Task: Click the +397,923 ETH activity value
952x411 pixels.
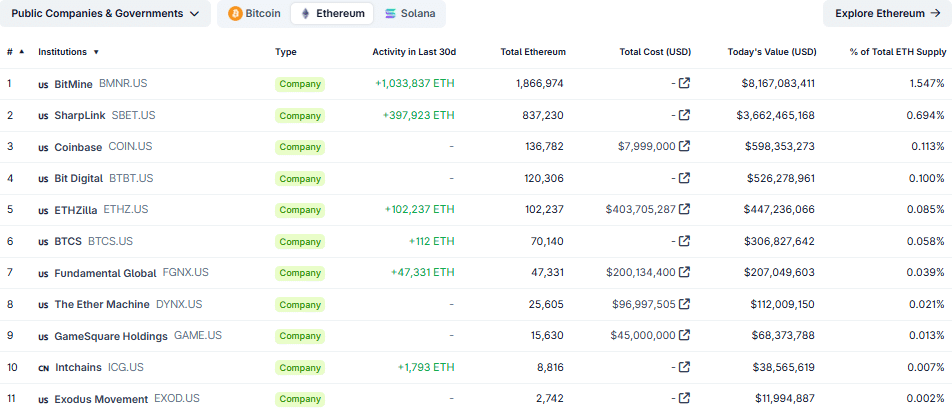Action: pos(418,115)
